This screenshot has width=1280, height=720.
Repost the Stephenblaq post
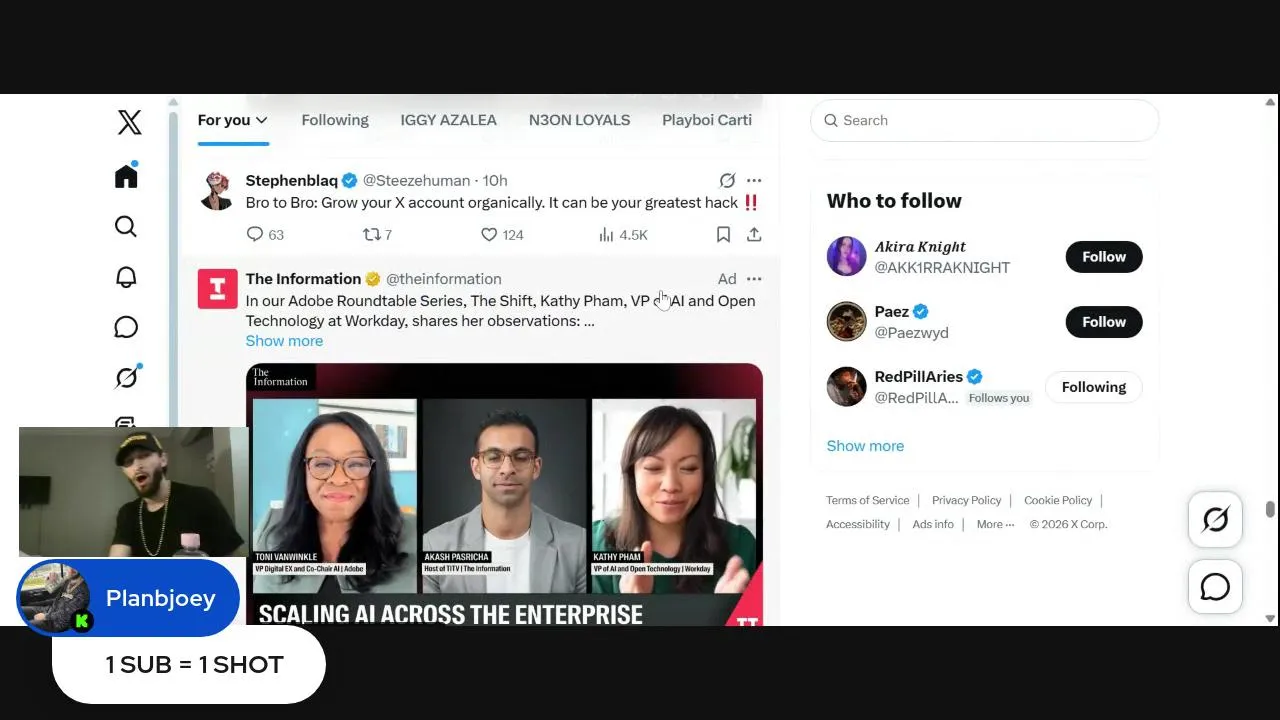point(371,234)
